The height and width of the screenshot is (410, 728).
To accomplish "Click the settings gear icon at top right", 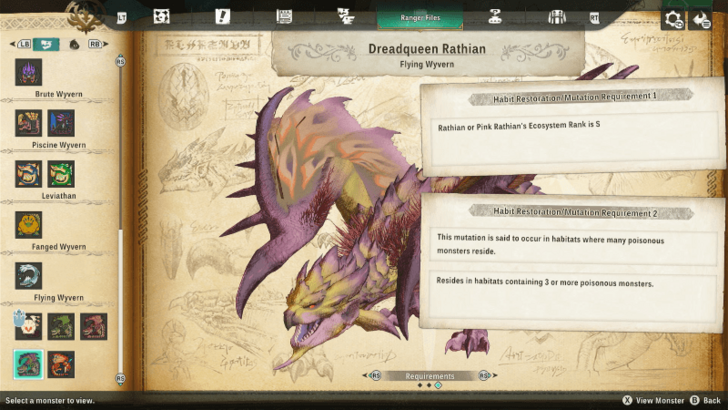I will [675, 19].
